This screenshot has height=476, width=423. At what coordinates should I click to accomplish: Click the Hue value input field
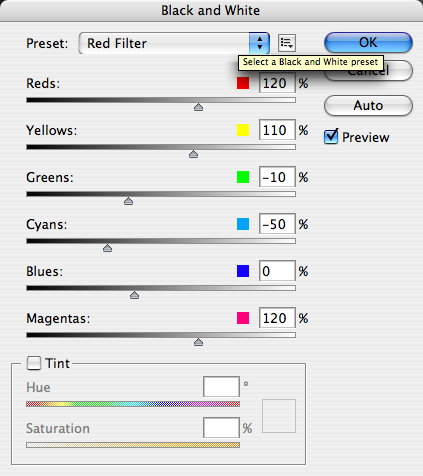[221, 387]
